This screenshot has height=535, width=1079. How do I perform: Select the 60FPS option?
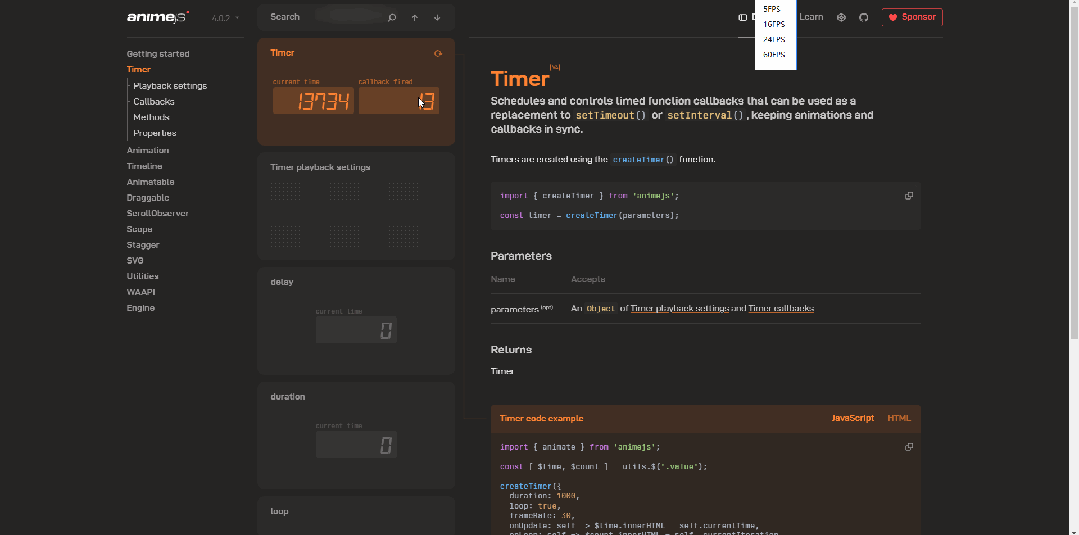point(775,54)
